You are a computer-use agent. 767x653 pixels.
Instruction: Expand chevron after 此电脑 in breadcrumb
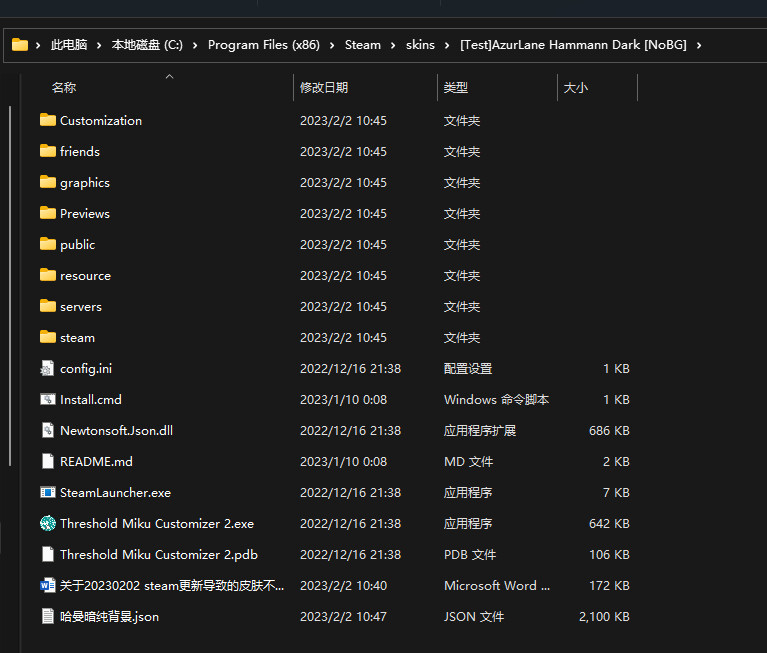click(x=99, y=45)
